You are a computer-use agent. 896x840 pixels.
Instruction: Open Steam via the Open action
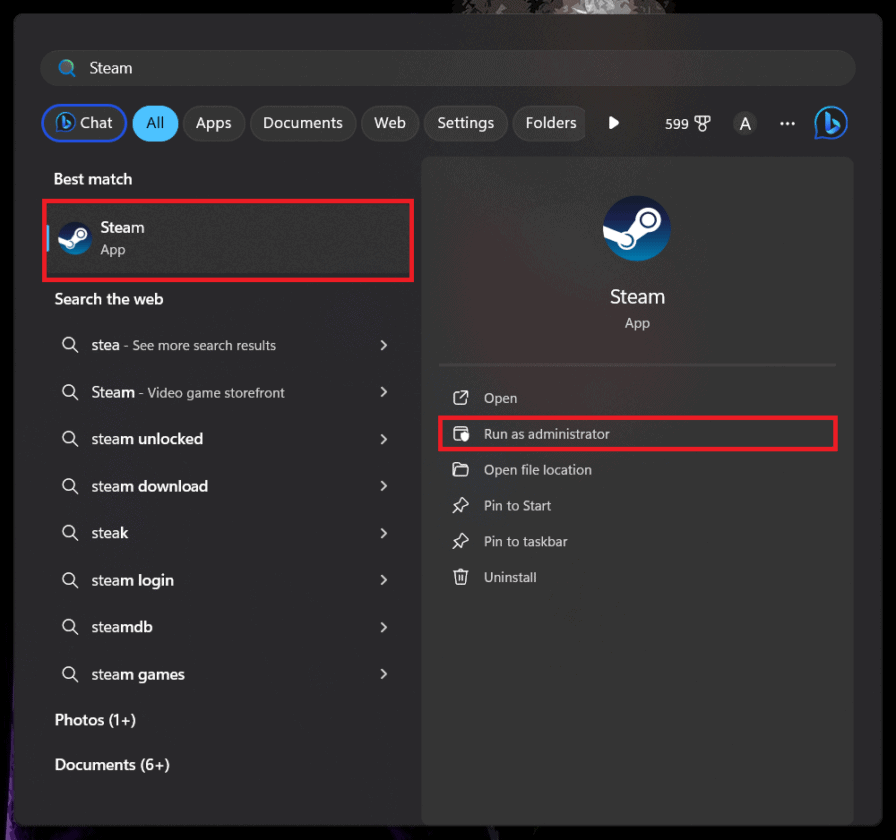pos(500,398)
